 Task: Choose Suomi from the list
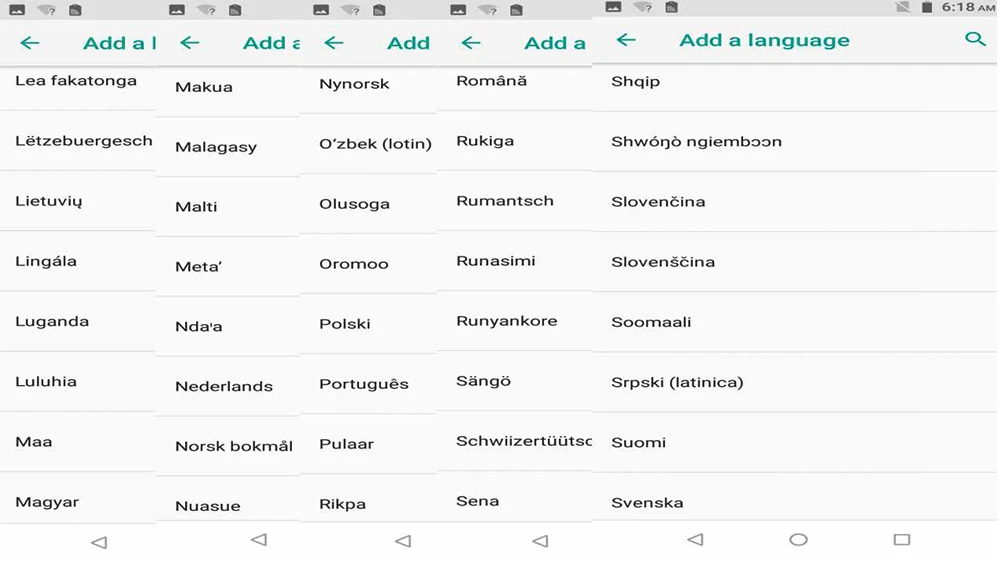point(794,443)
